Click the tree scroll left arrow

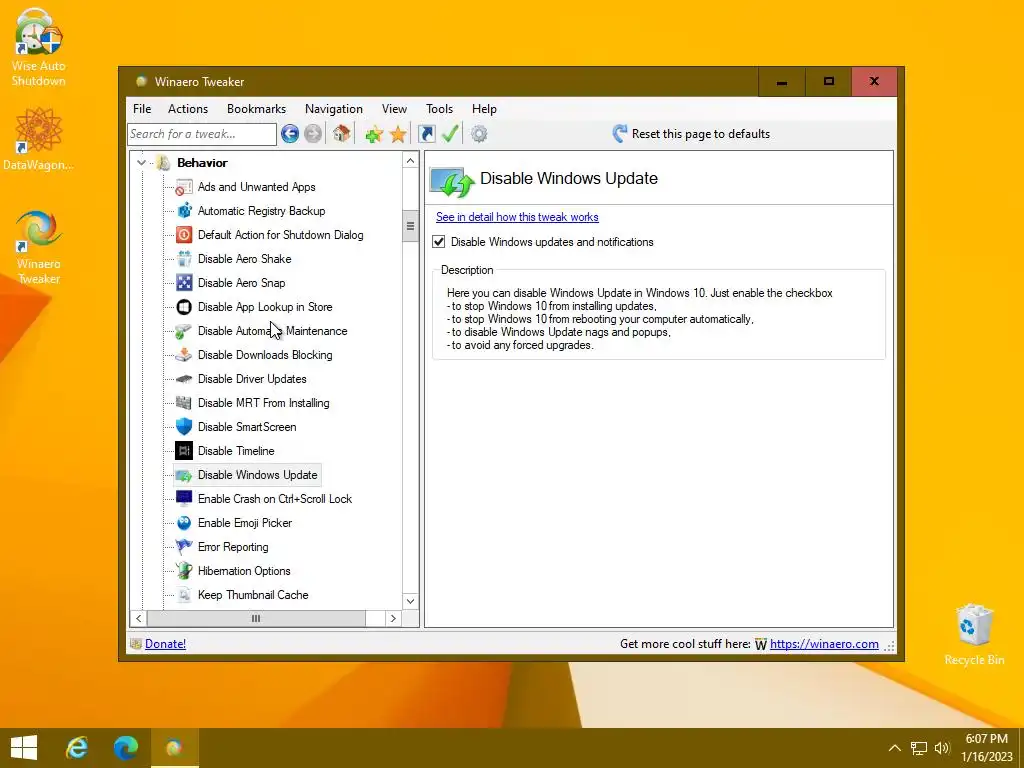138,618
